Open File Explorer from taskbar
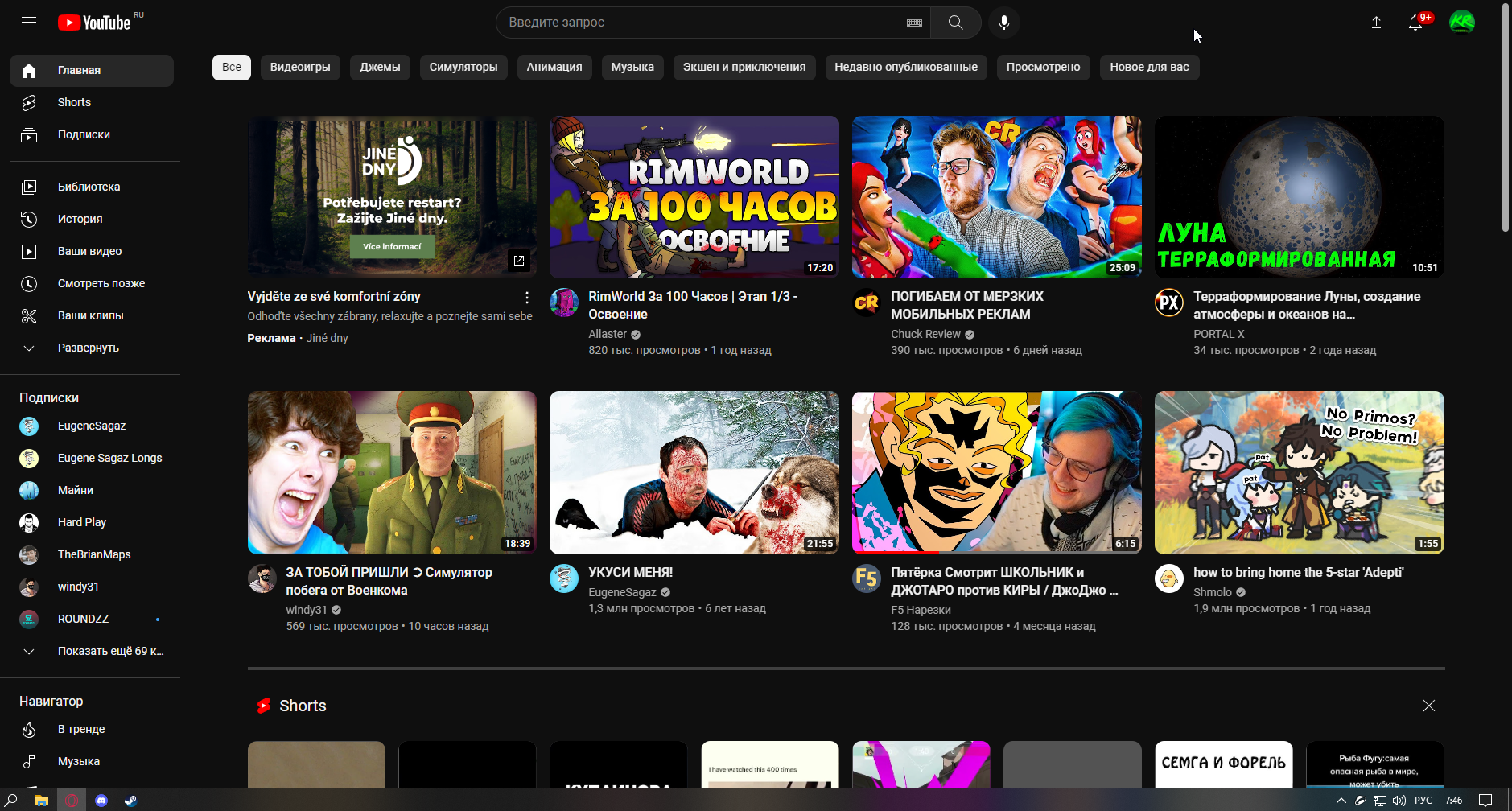 [42, 801]
